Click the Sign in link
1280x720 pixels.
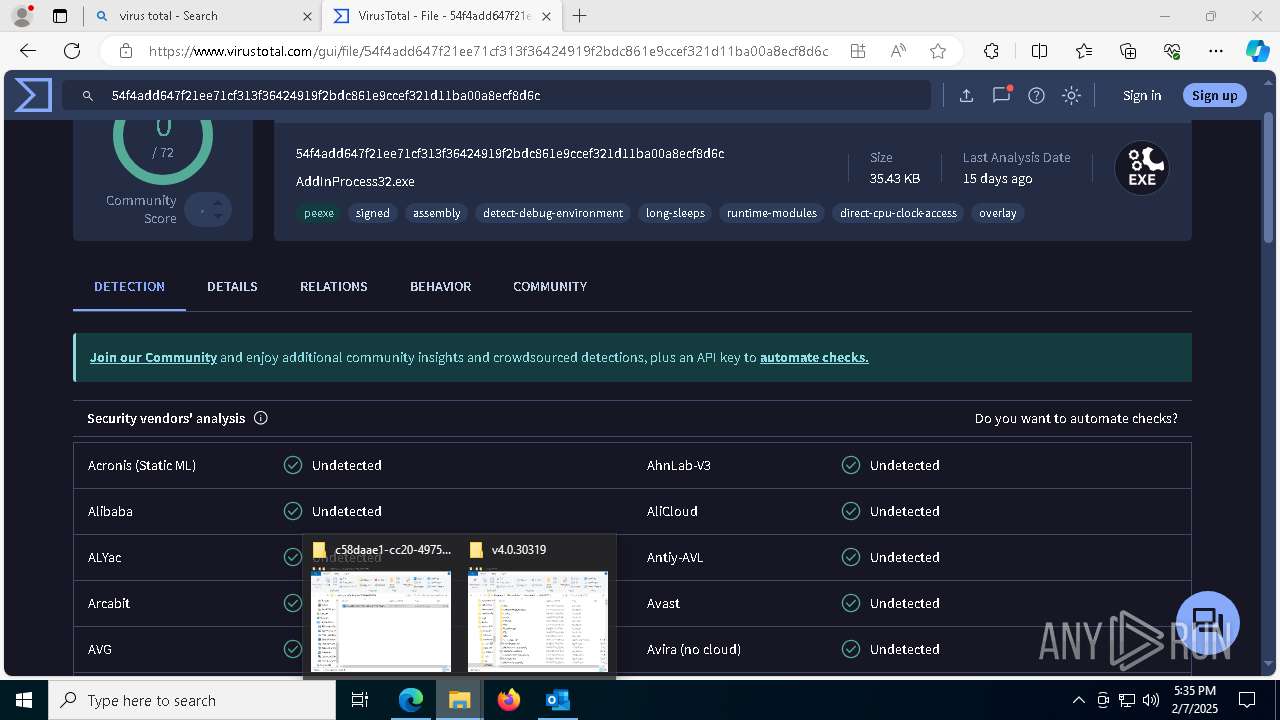(x=1142, y=95)
